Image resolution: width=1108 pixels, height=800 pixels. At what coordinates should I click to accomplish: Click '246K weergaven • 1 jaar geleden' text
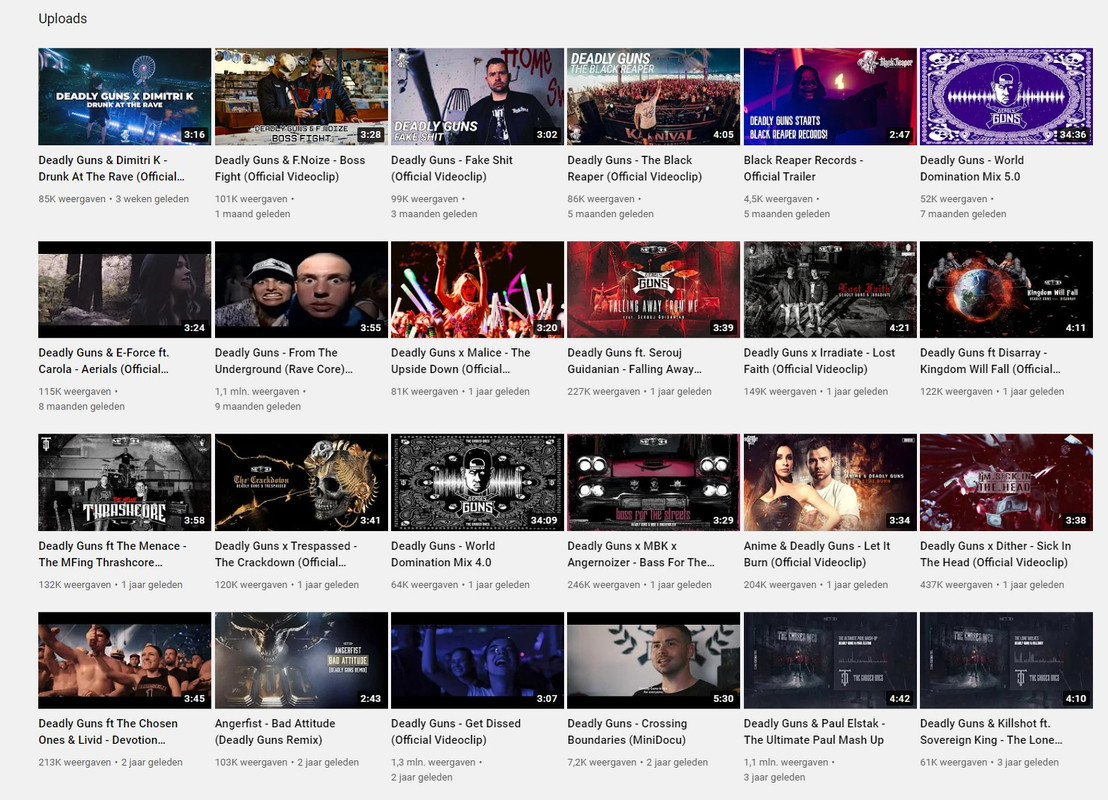(x=640, y=584)
